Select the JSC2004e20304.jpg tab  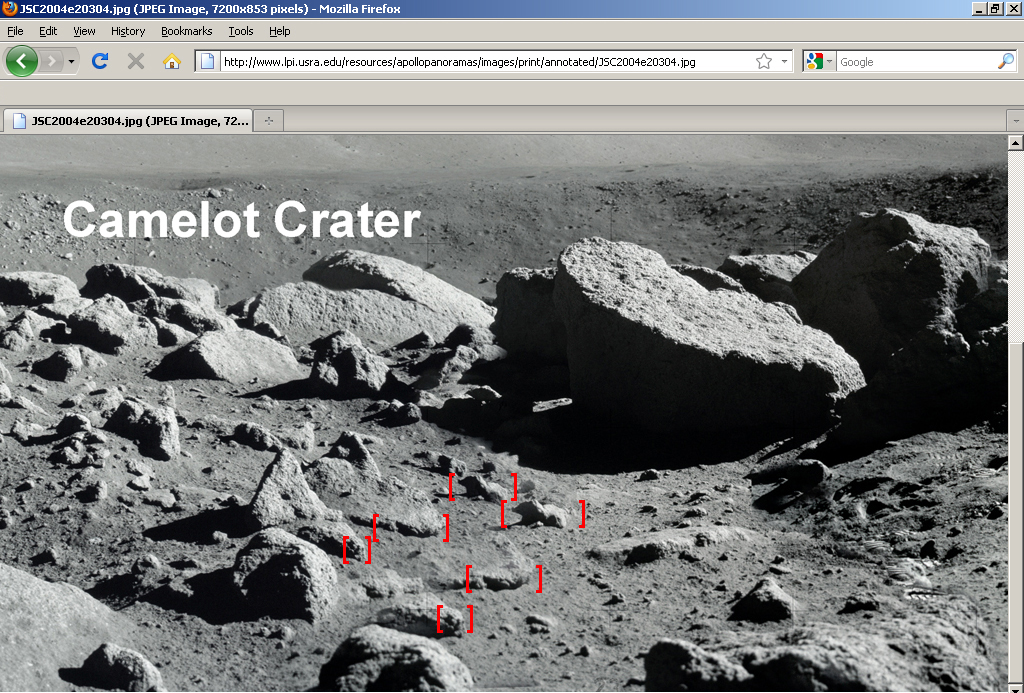click(128, 121)
